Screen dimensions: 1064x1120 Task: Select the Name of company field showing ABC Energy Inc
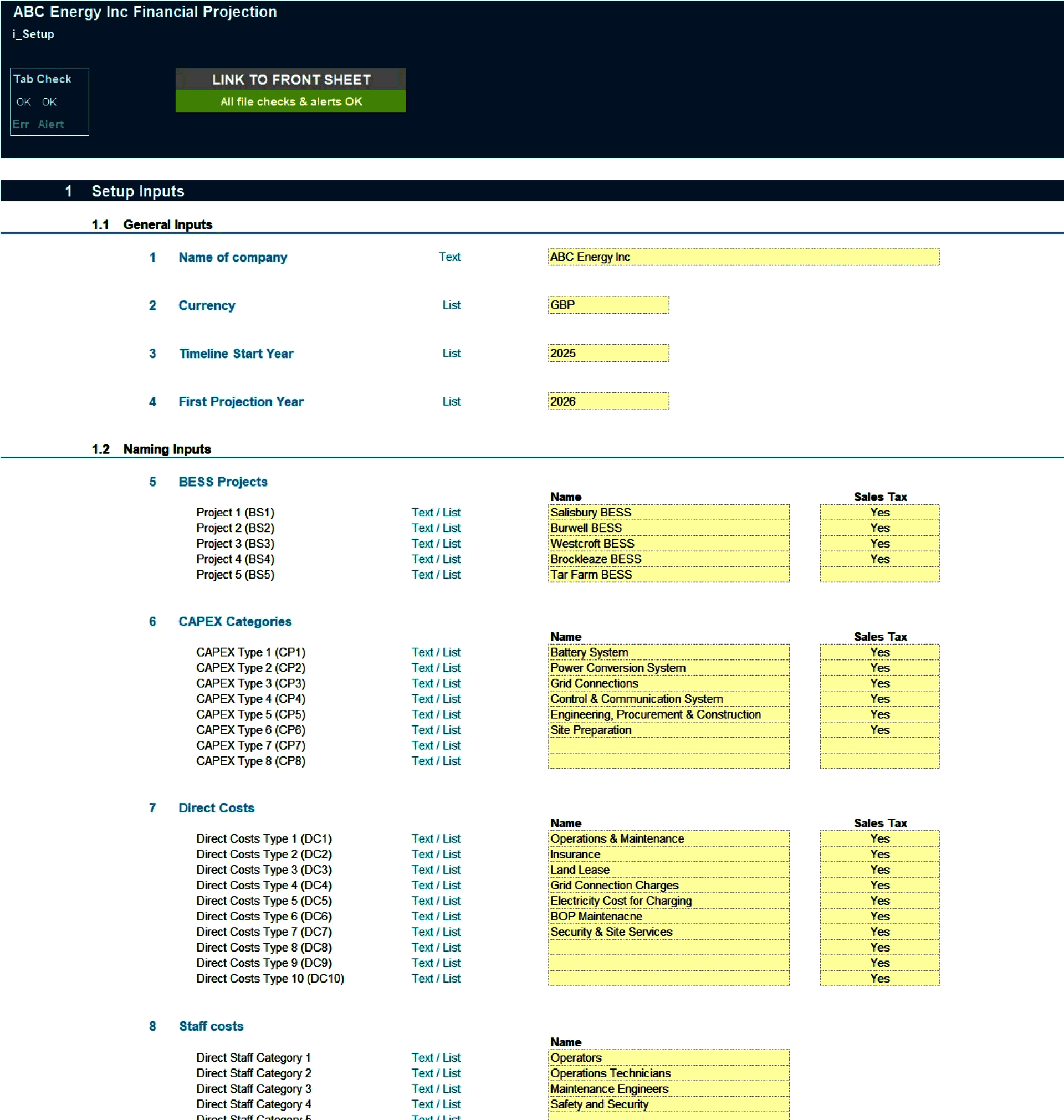743,257
